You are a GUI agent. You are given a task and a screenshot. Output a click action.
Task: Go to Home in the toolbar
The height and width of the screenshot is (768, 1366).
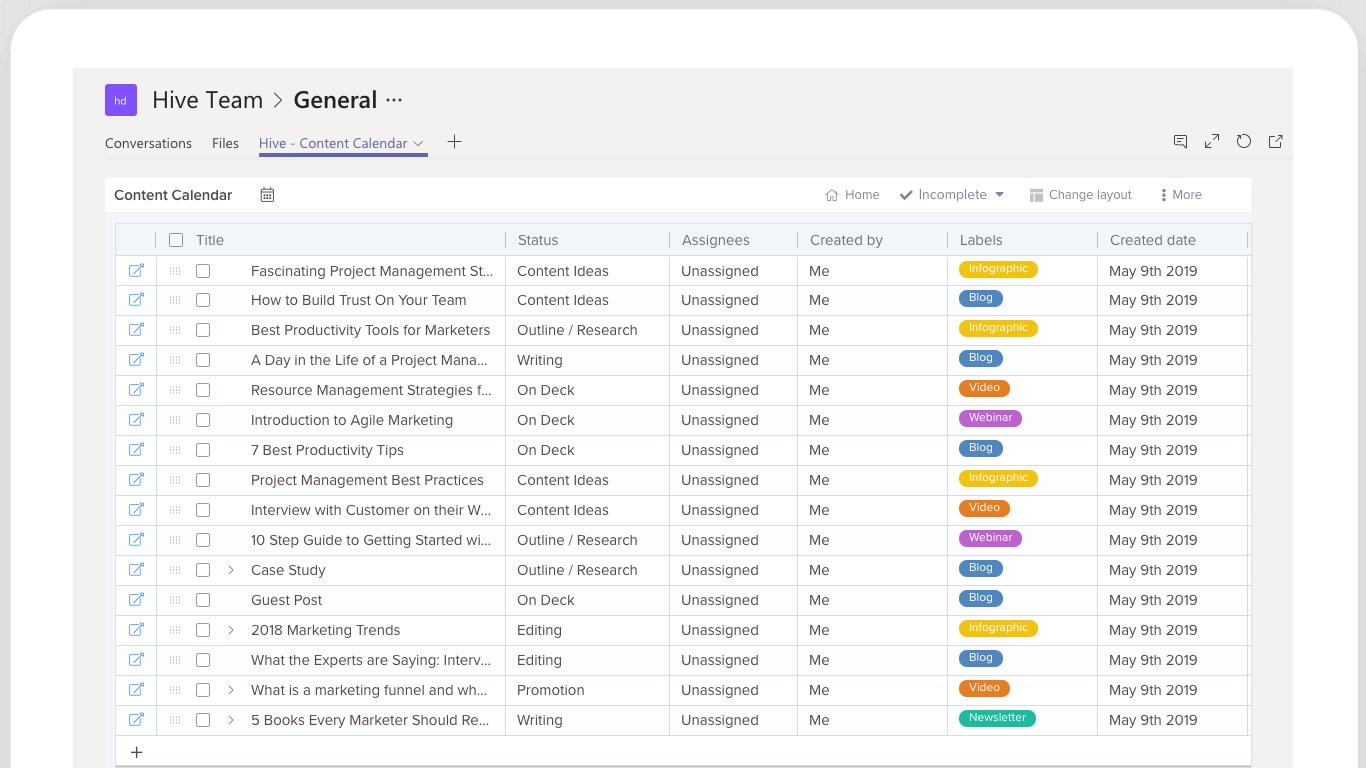852,195
